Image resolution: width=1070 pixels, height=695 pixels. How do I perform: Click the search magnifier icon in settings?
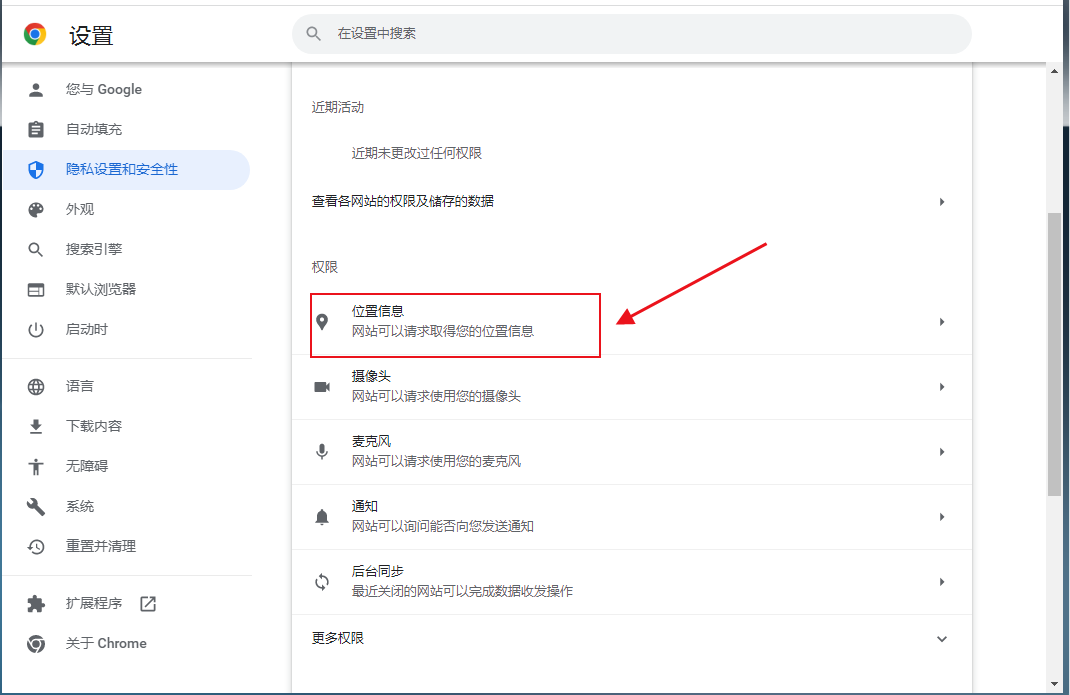pos(313,33)
